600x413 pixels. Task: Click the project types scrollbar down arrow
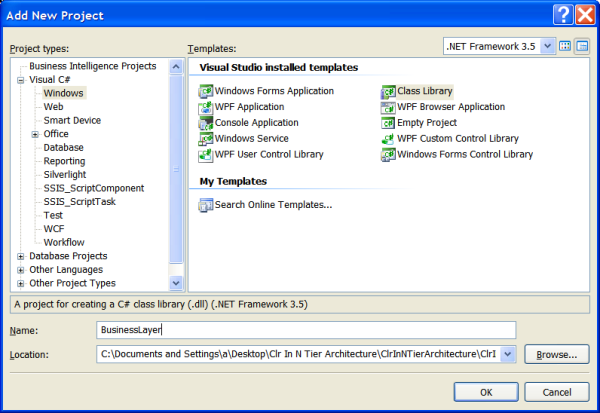pyautogui.click(x=176, y=283)
